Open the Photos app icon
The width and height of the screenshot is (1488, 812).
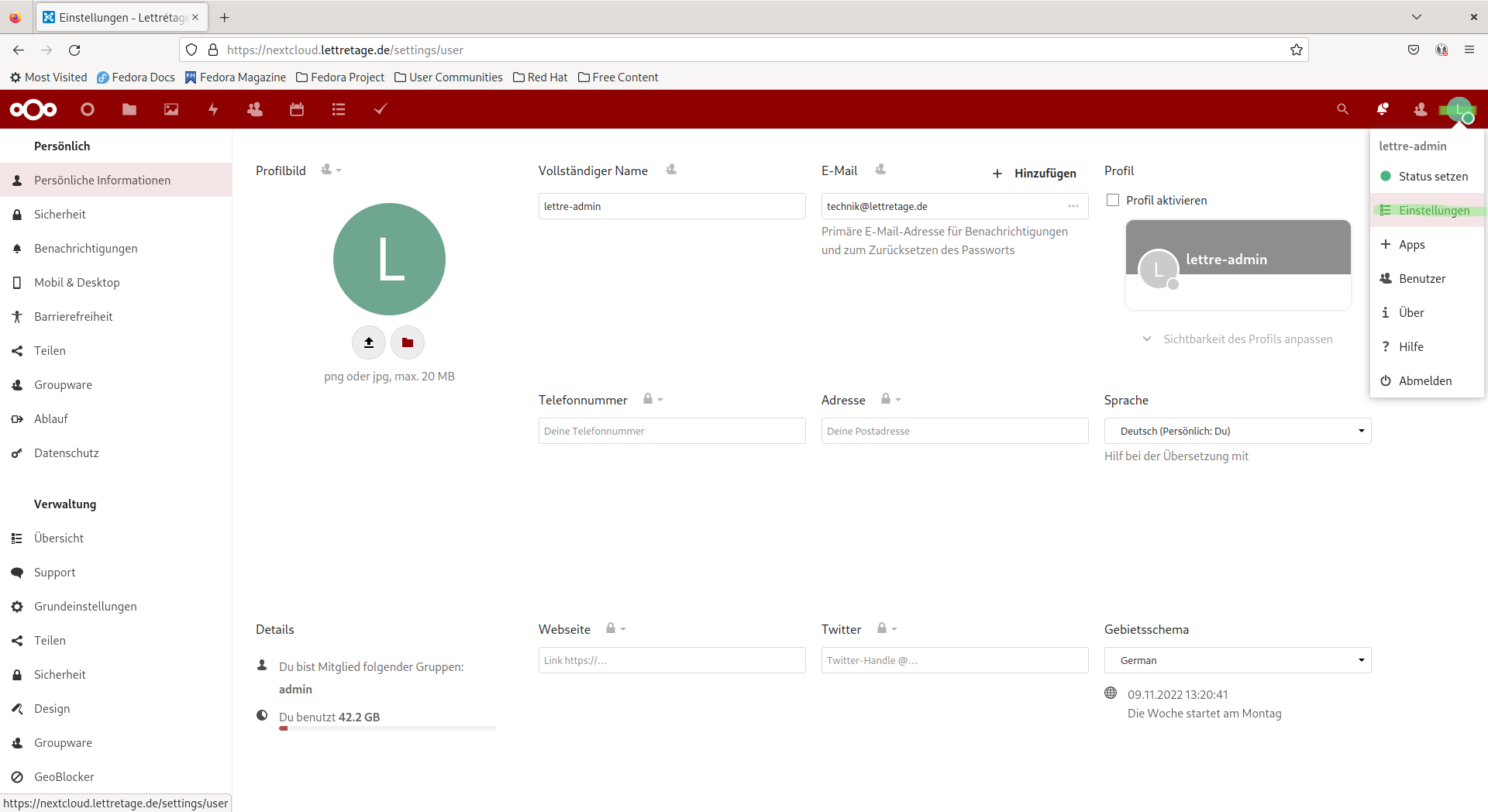(x=170, y=109)
